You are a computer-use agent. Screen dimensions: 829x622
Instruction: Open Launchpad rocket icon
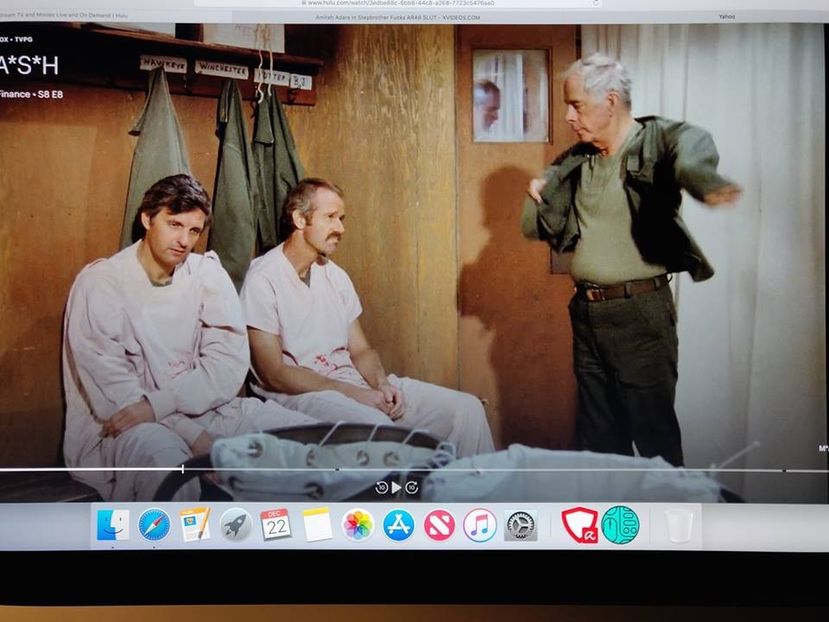235,525
